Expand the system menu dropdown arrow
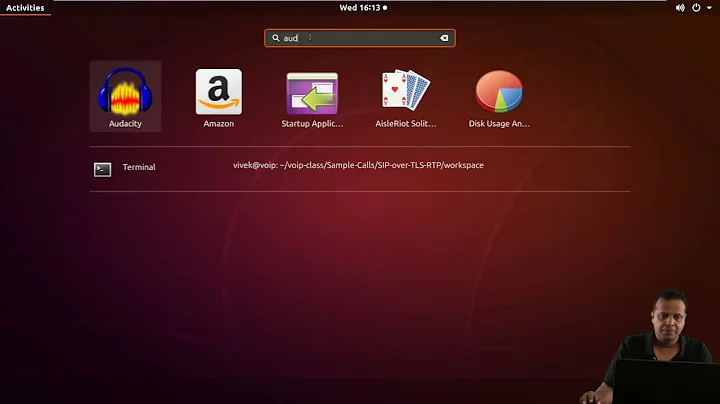Screen dimensions: 720x404 (709, 8)
